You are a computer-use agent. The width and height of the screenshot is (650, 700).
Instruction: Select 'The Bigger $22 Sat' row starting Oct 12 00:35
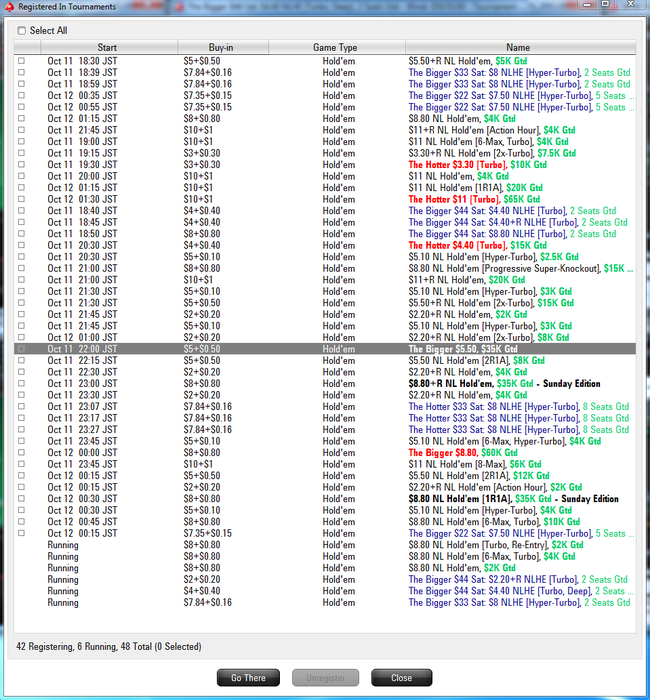(325, 96)
